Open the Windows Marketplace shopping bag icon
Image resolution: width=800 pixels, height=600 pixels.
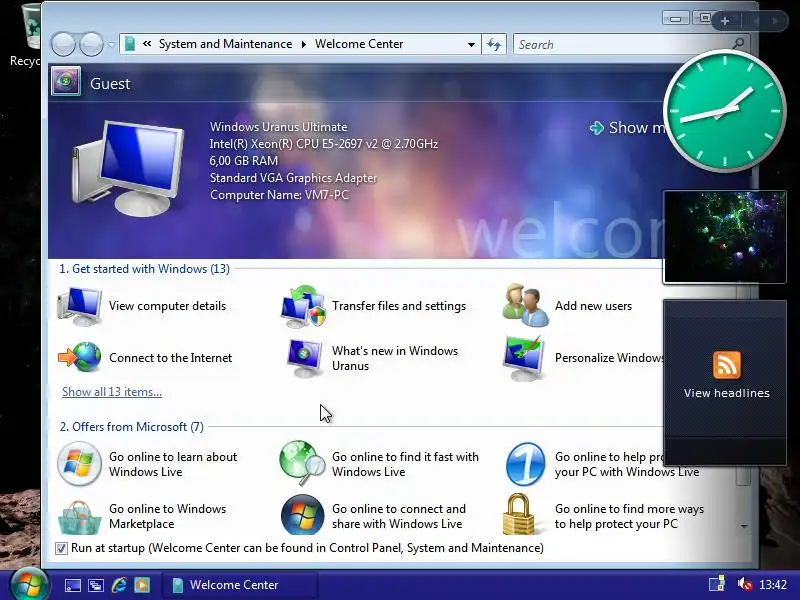79,517
